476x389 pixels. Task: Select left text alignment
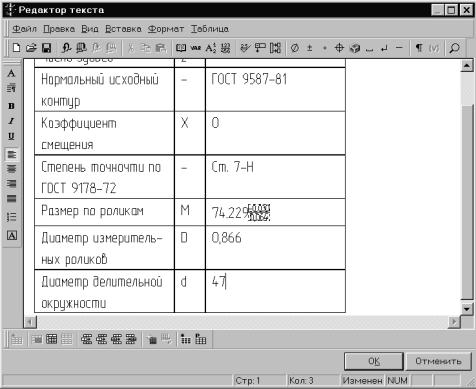pos(11,154)
